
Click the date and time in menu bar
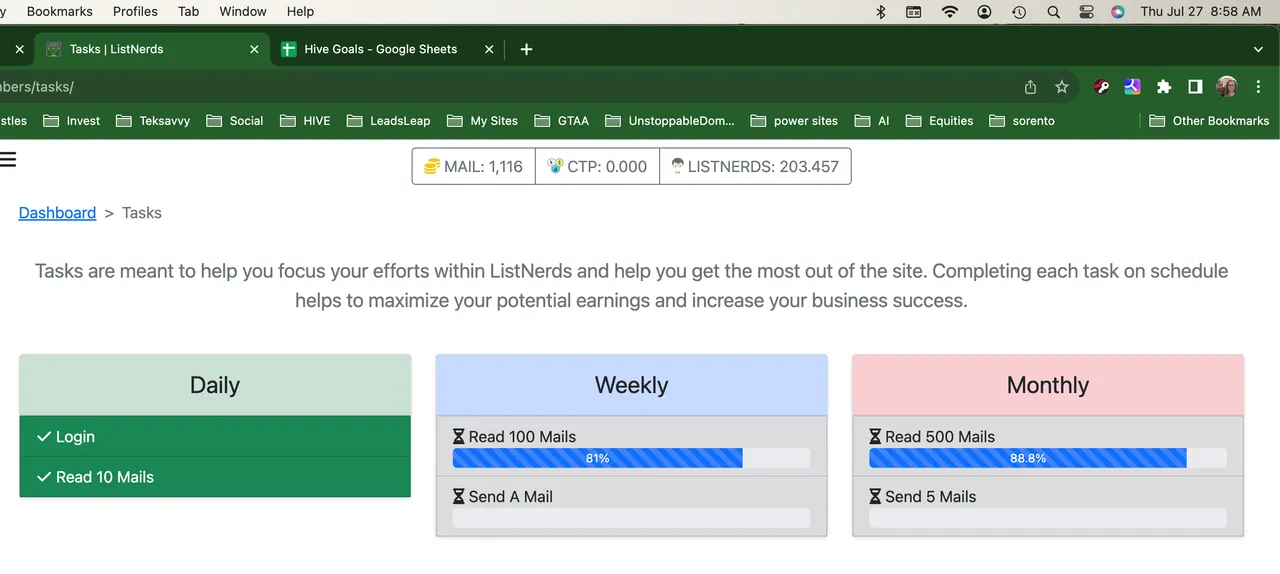[1200, 12]
